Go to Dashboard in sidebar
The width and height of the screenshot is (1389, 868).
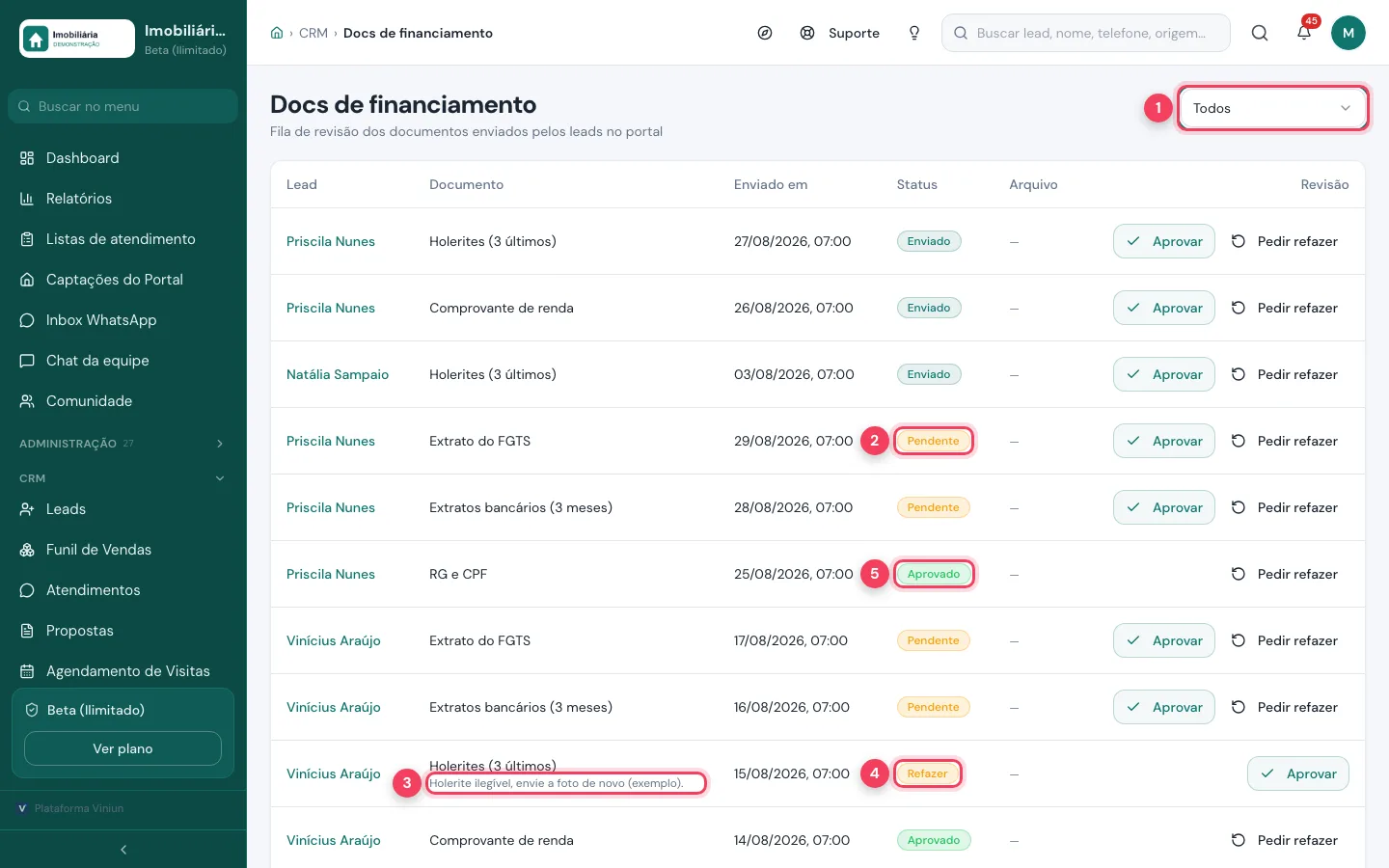123,158
